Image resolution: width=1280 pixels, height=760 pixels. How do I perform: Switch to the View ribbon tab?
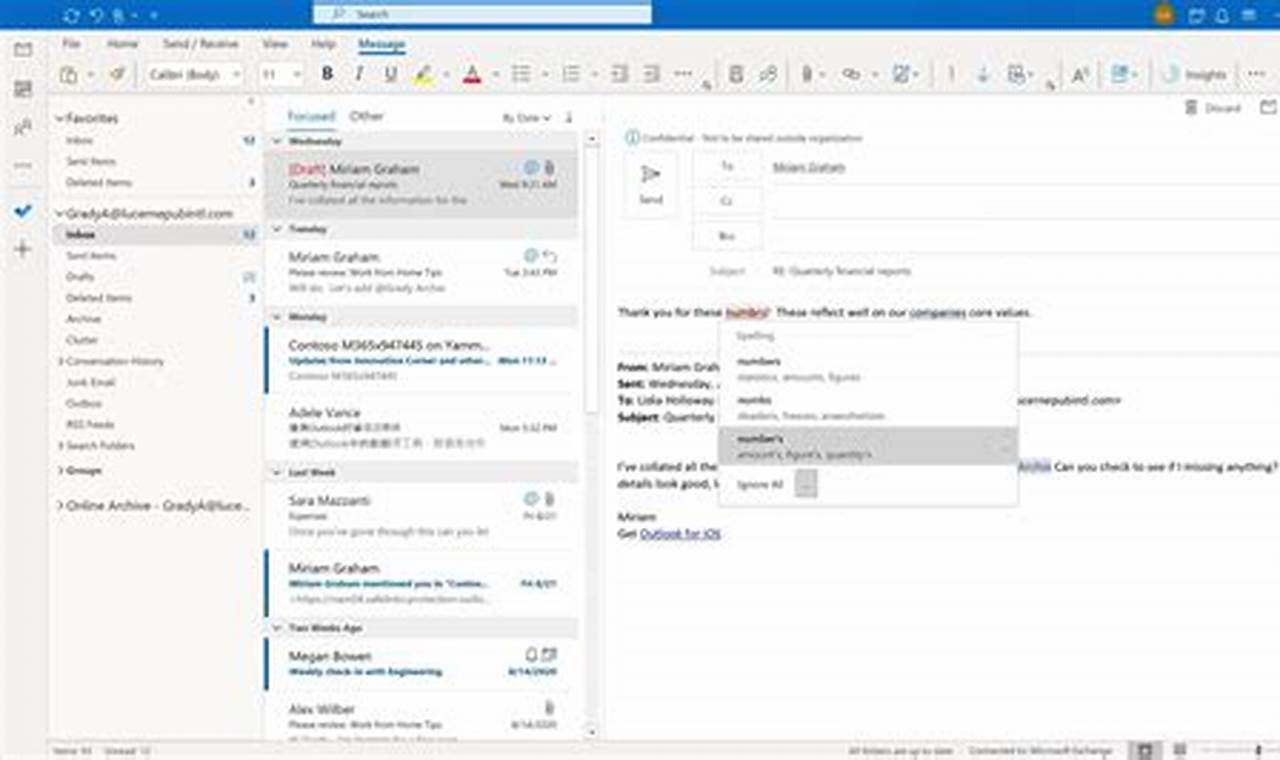[274, 44]
